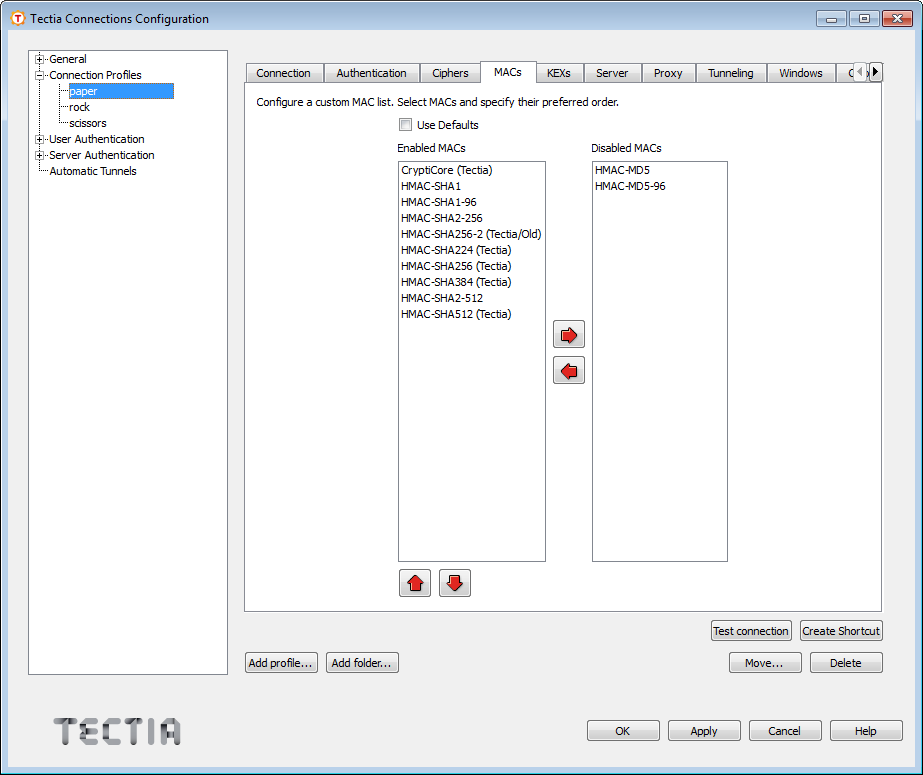Select HMAC-SHA256-2 (Tectia/Old) entry
The image size is (923, 775).
tap(471, 234)
